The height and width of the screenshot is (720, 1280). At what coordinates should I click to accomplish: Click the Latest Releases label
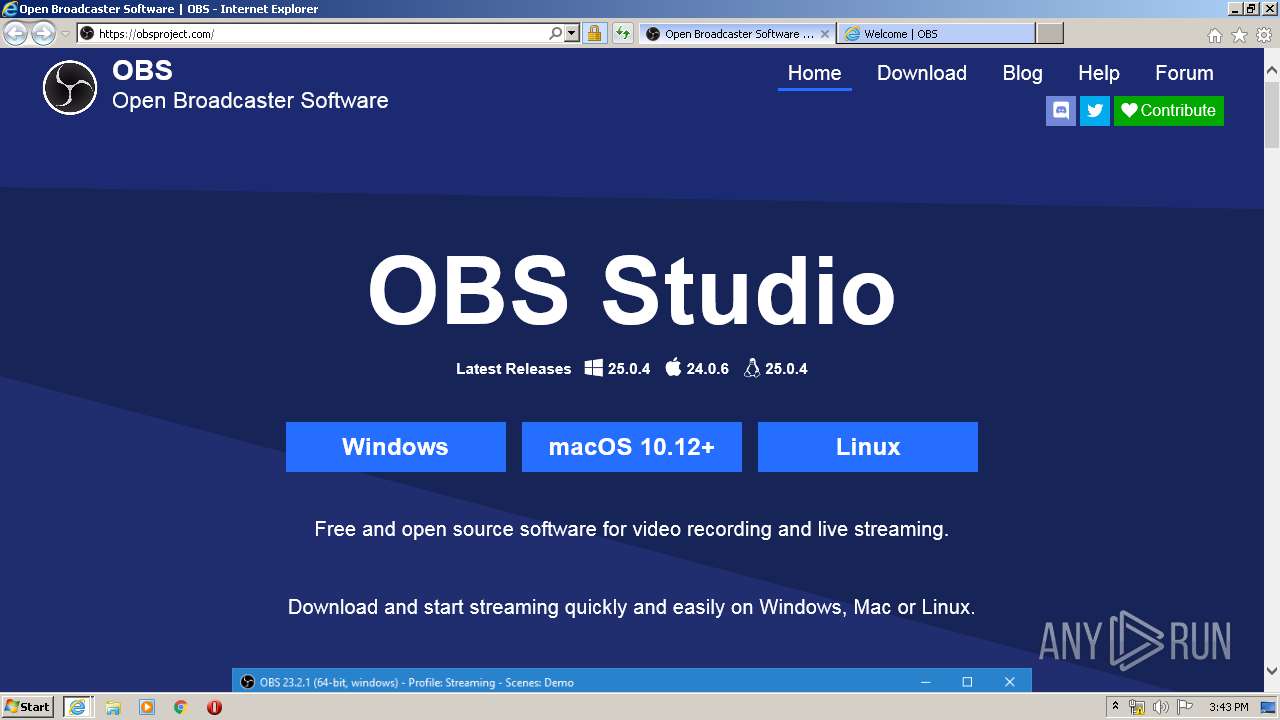coord(513,369)
